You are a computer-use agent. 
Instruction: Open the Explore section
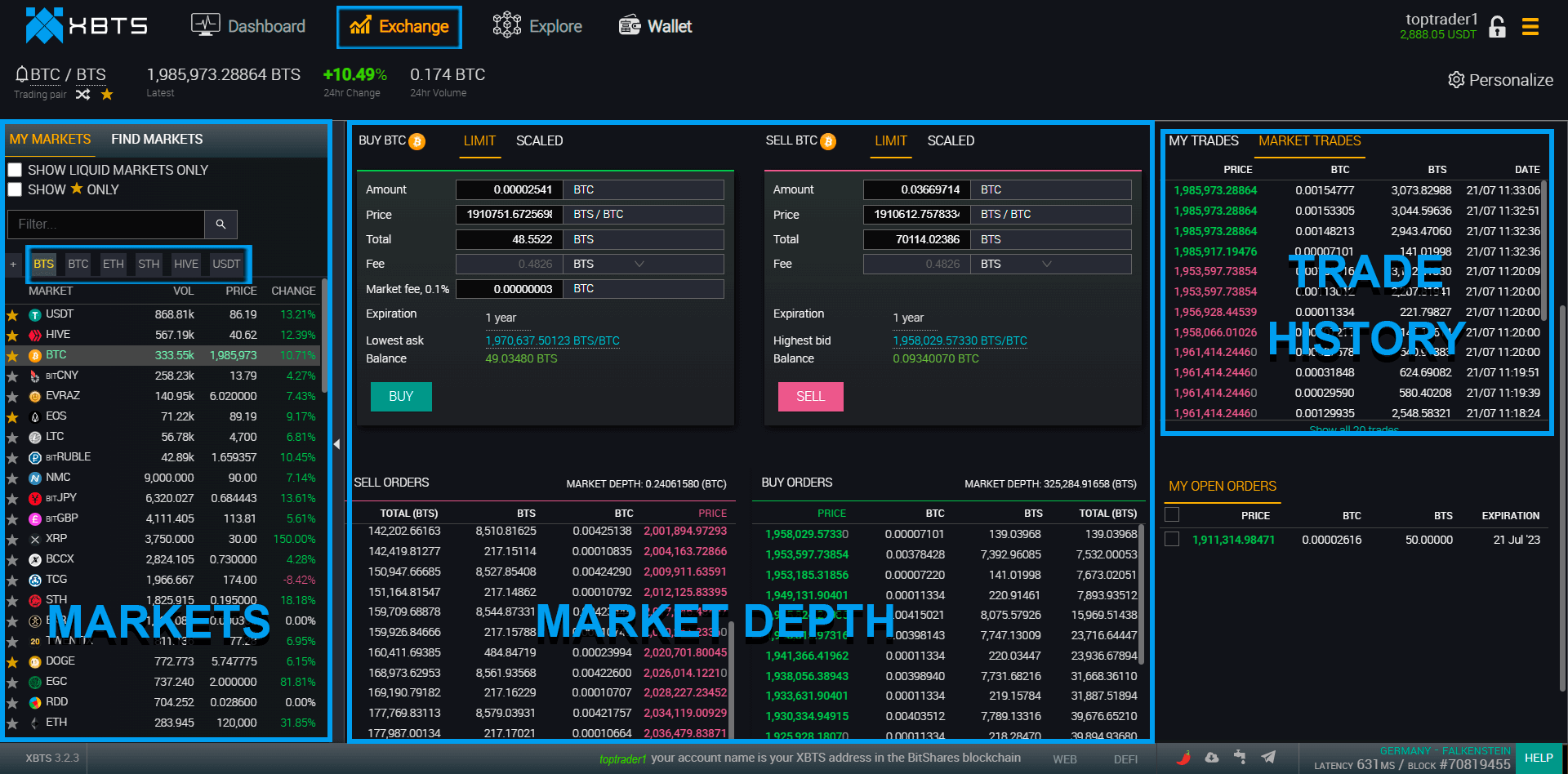pyautogui.click(x=537, y=26)
